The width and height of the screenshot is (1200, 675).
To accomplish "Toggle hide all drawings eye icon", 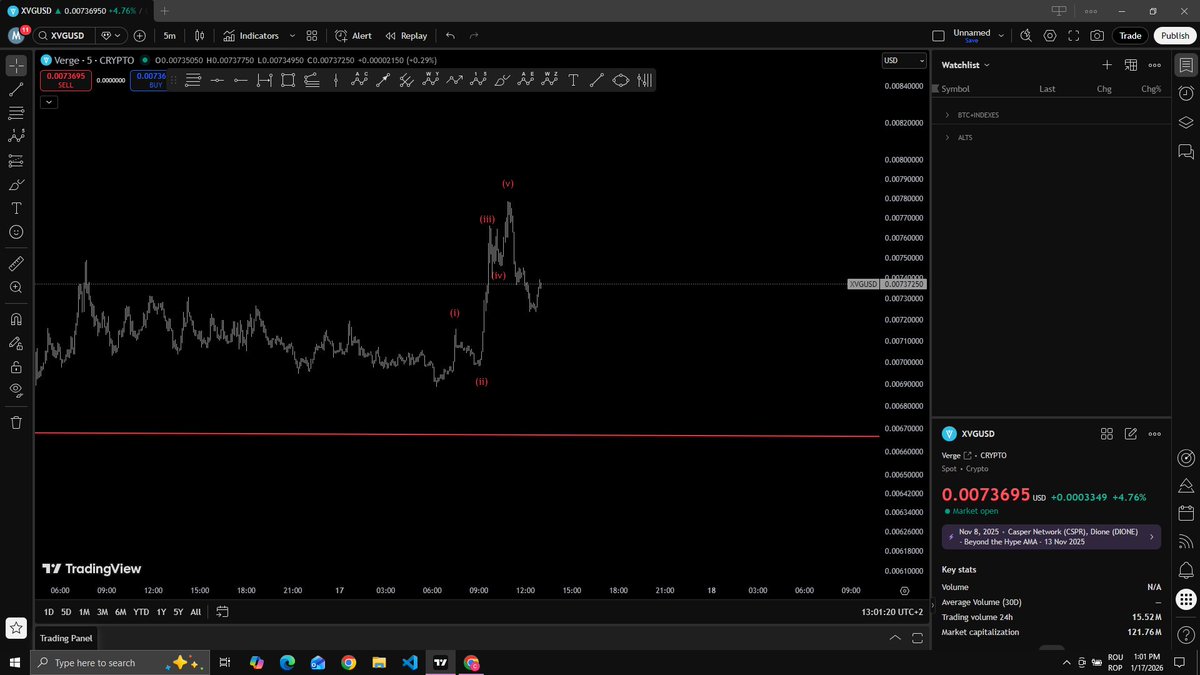I will coord(16,390).
